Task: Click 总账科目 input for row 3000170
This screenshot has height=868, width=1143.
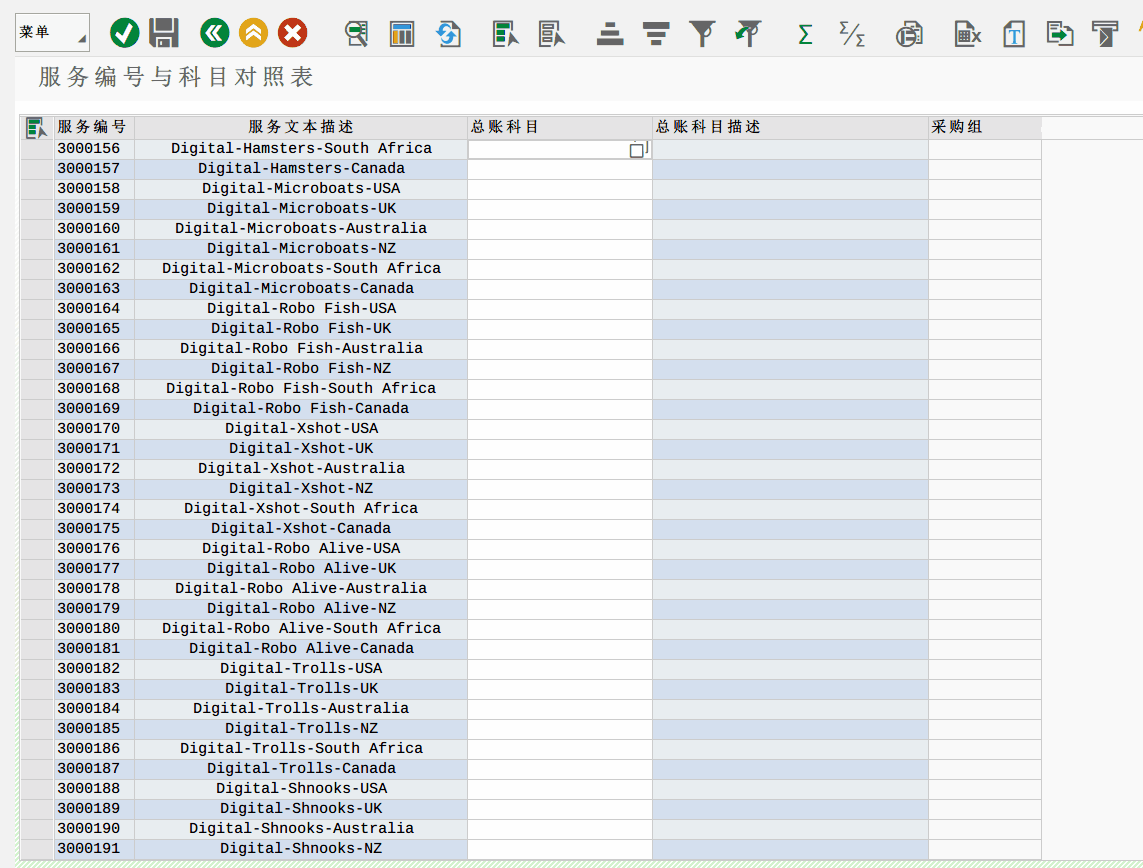Action: coord(560,429)
